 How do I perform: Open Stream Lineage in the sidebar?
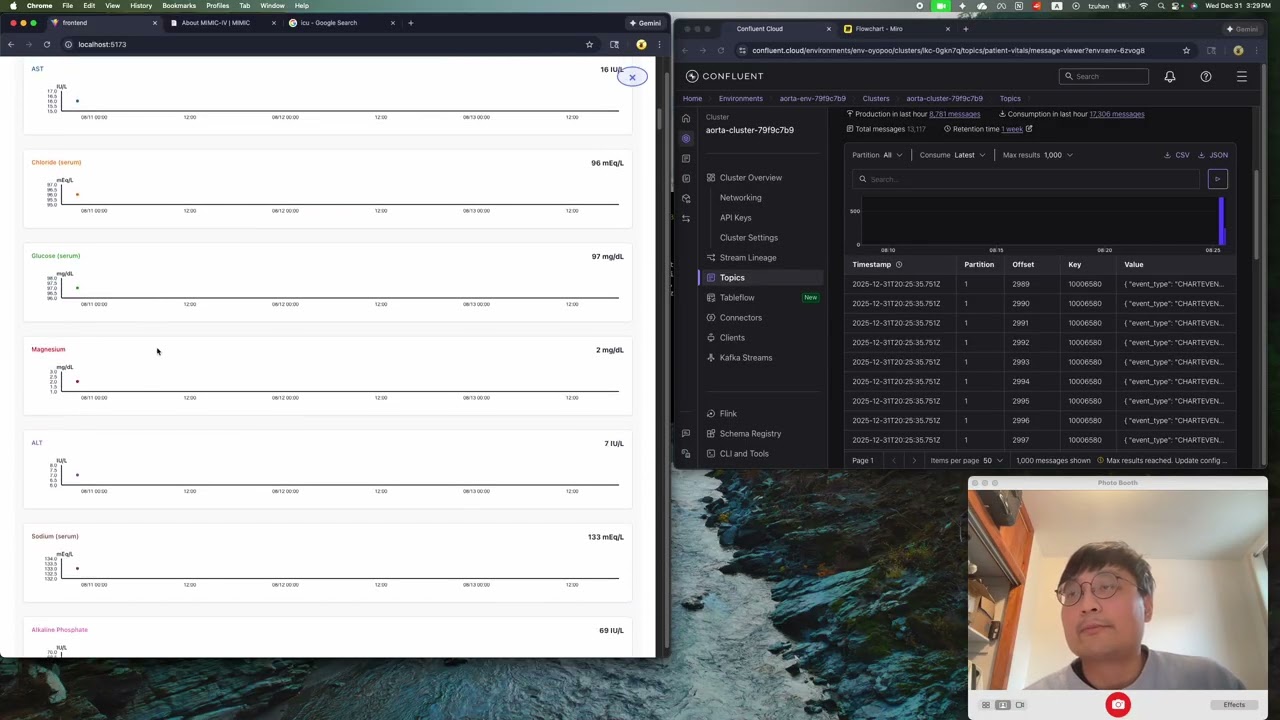(748, 258)
